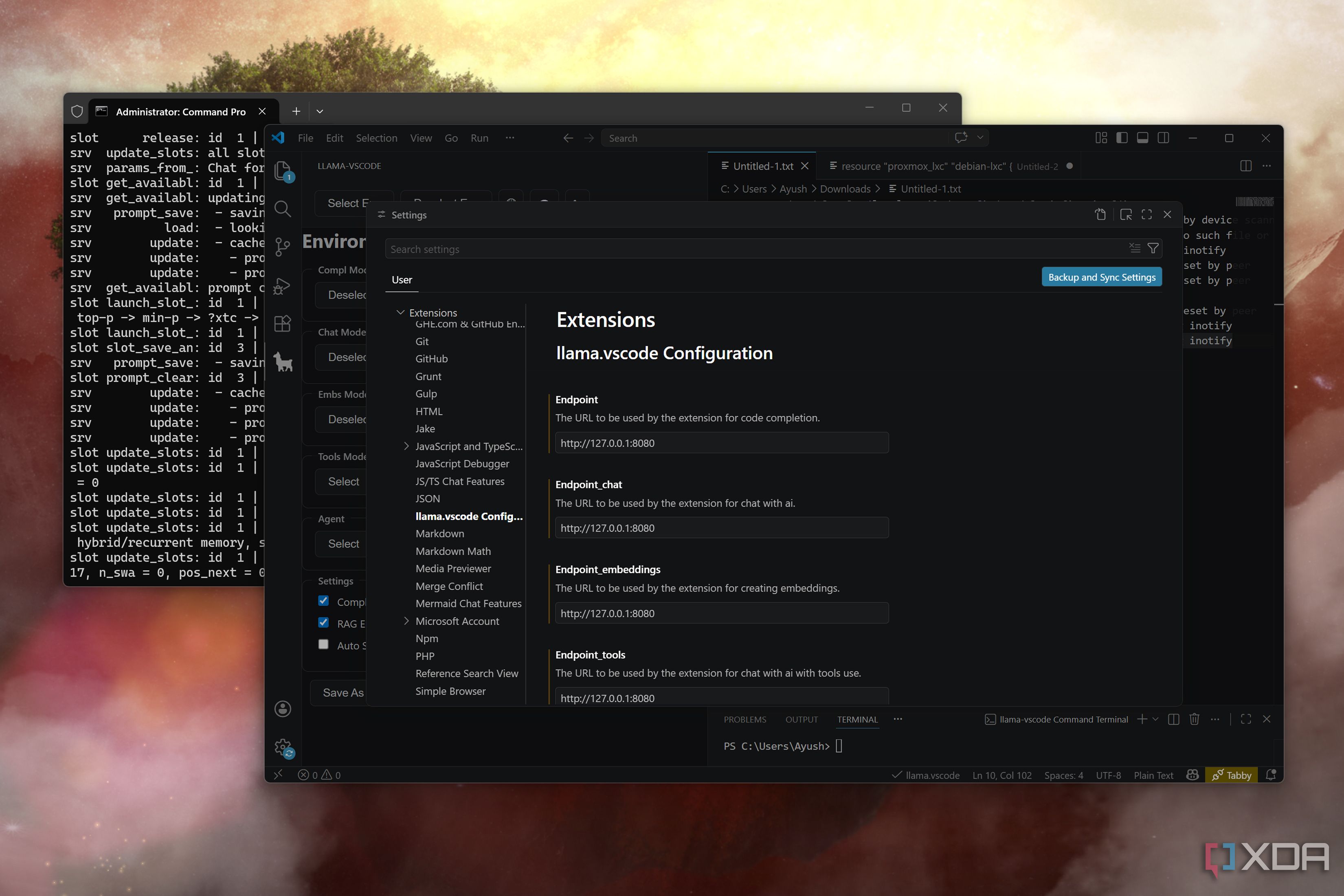This screenshot has height=896, width=1344.
Task: Maximize the Settings editor overlay
Action: [1146, 214]
